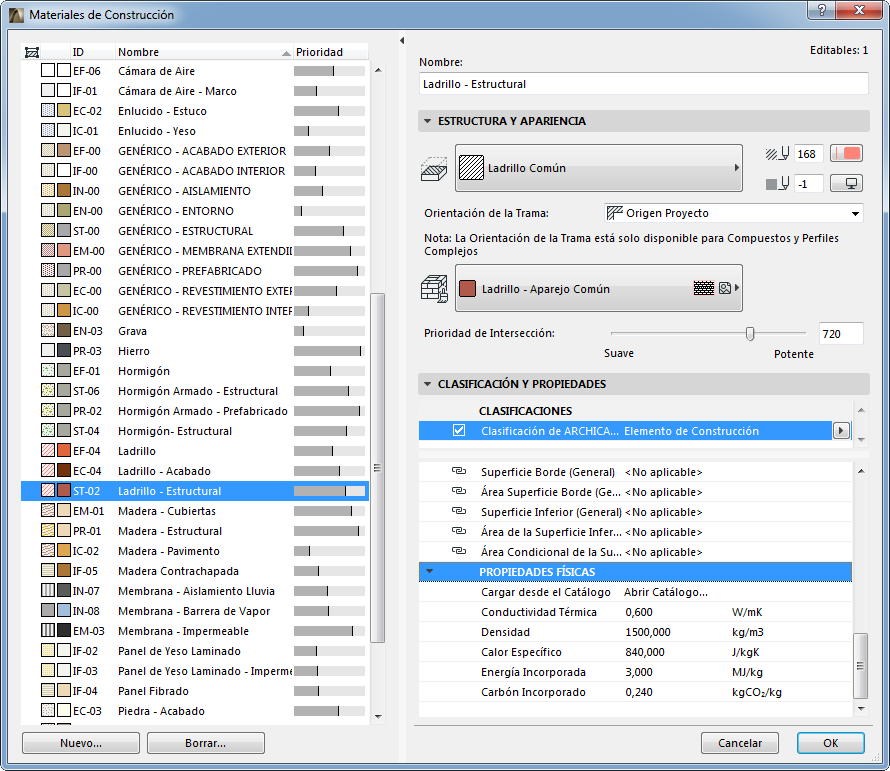Click the cut fill background pen icon
The width and height of the screenshot is (890, 771).
pyautogui.click(x=777, y=184)
